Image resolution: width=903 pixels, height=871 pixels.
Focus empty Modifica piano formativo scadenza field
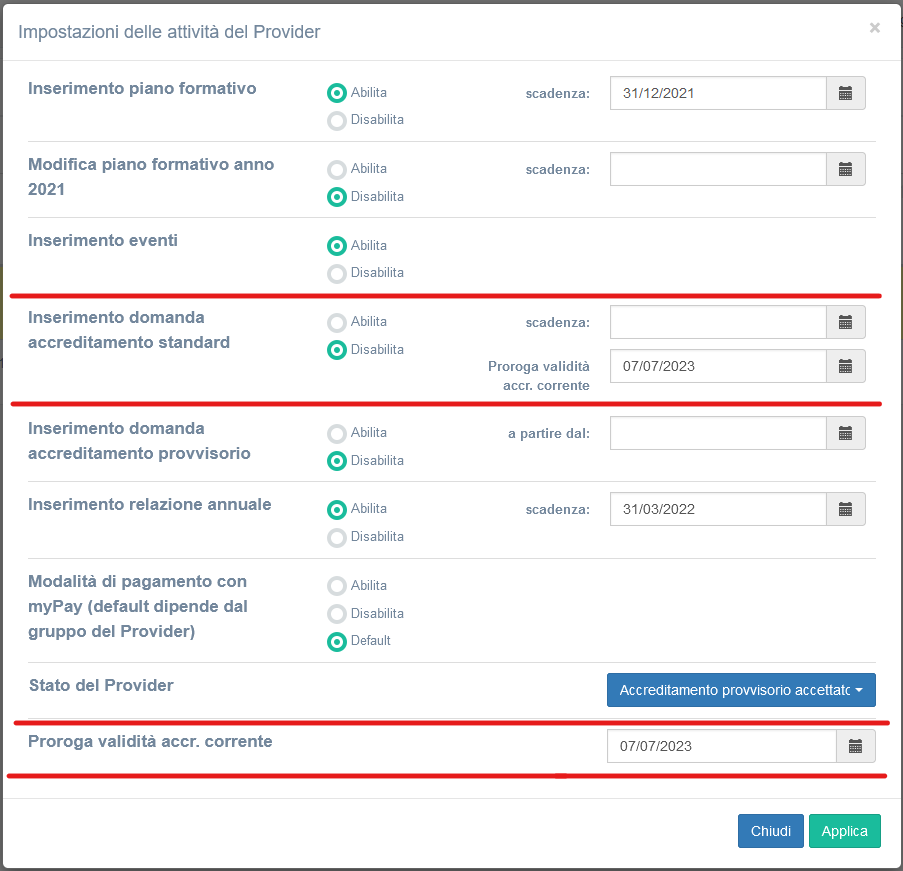(718, 169)
